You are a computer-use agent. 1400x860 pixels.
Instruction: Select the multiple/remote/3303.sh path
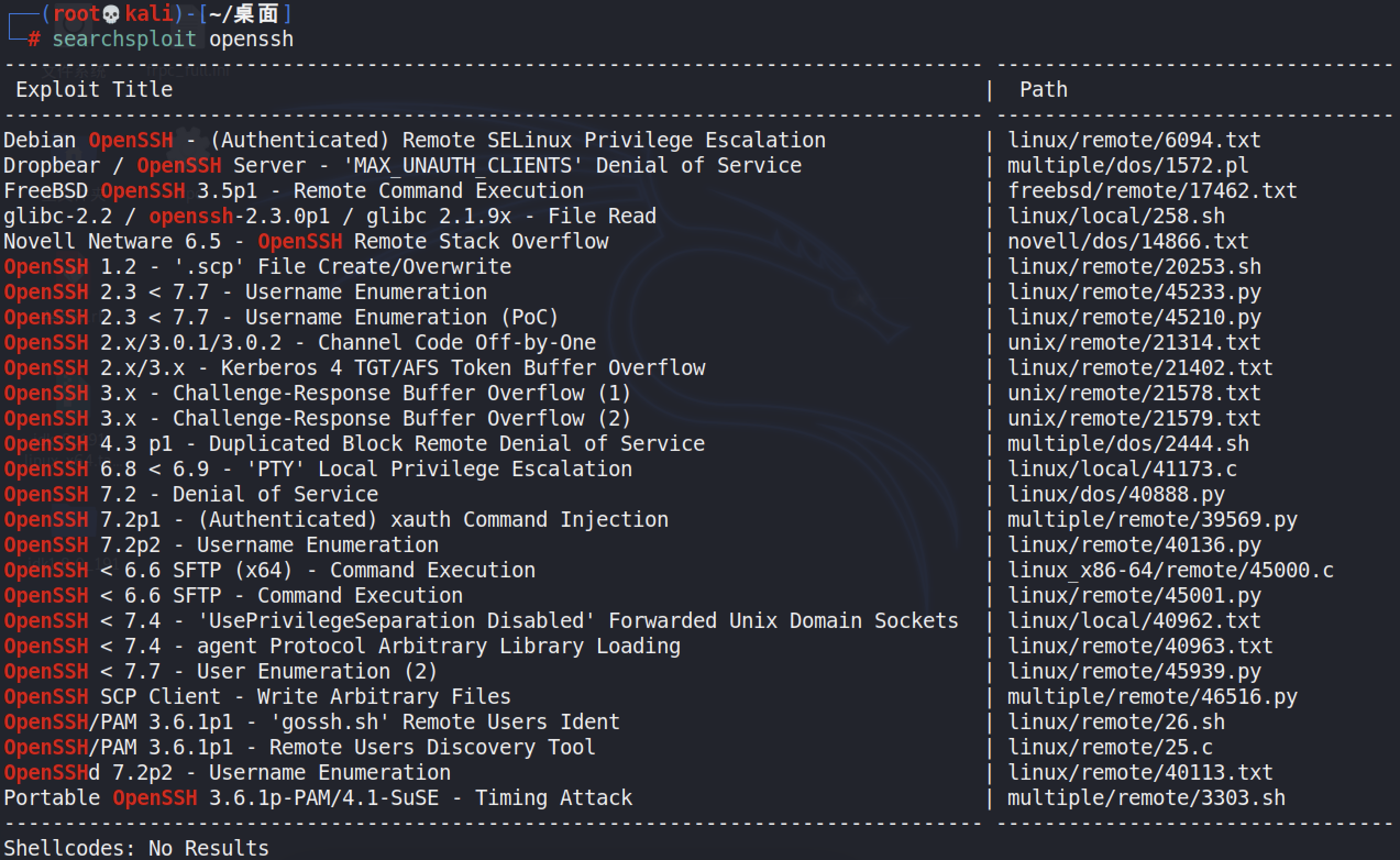pos(1146,798)
